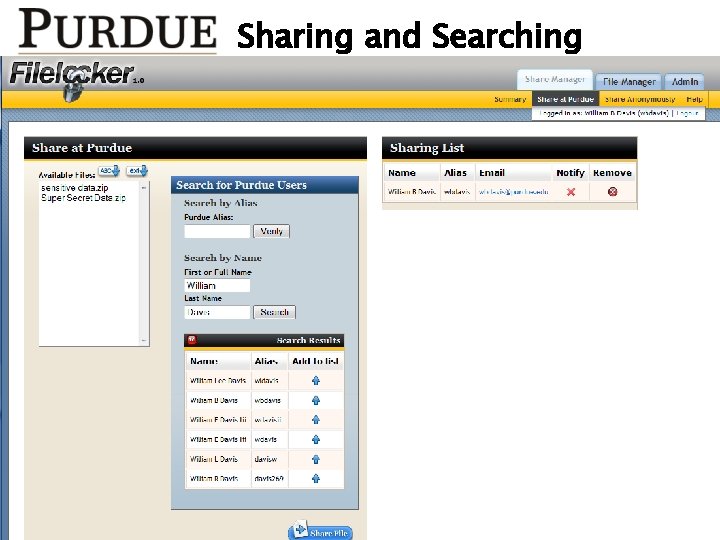Image resolution: width=720 pixels, height=540 pixels.
Task: Open the File Manager tab
Action: (629, 82)
